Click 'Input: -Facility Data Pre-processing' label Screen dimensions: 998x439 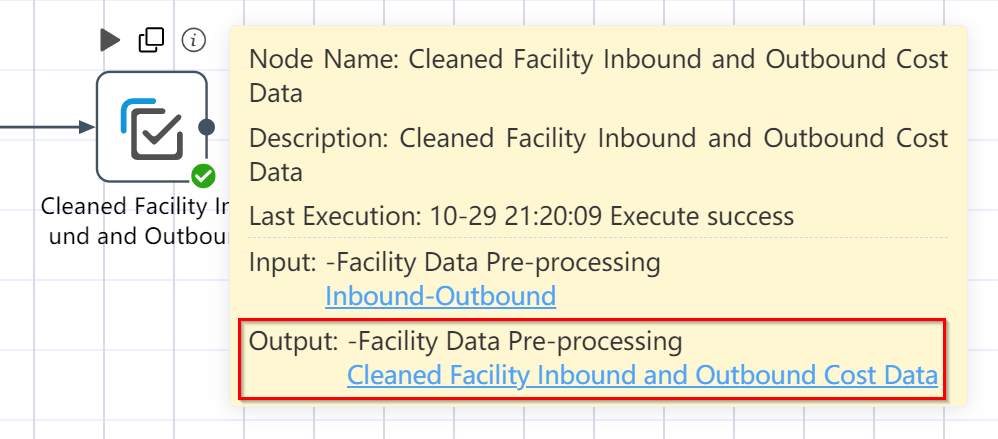454,263
